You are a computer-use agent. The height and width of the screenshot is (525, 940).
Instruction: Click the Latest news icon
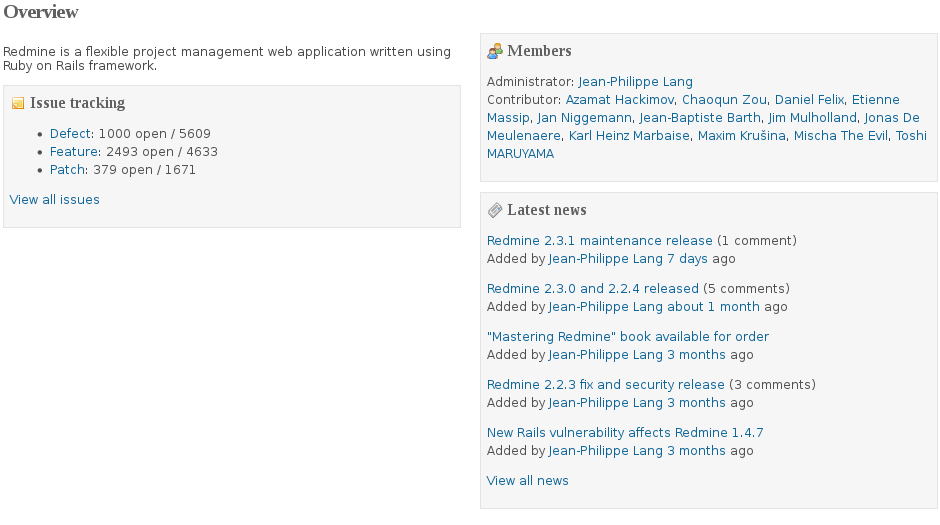(x=494, y=210)
